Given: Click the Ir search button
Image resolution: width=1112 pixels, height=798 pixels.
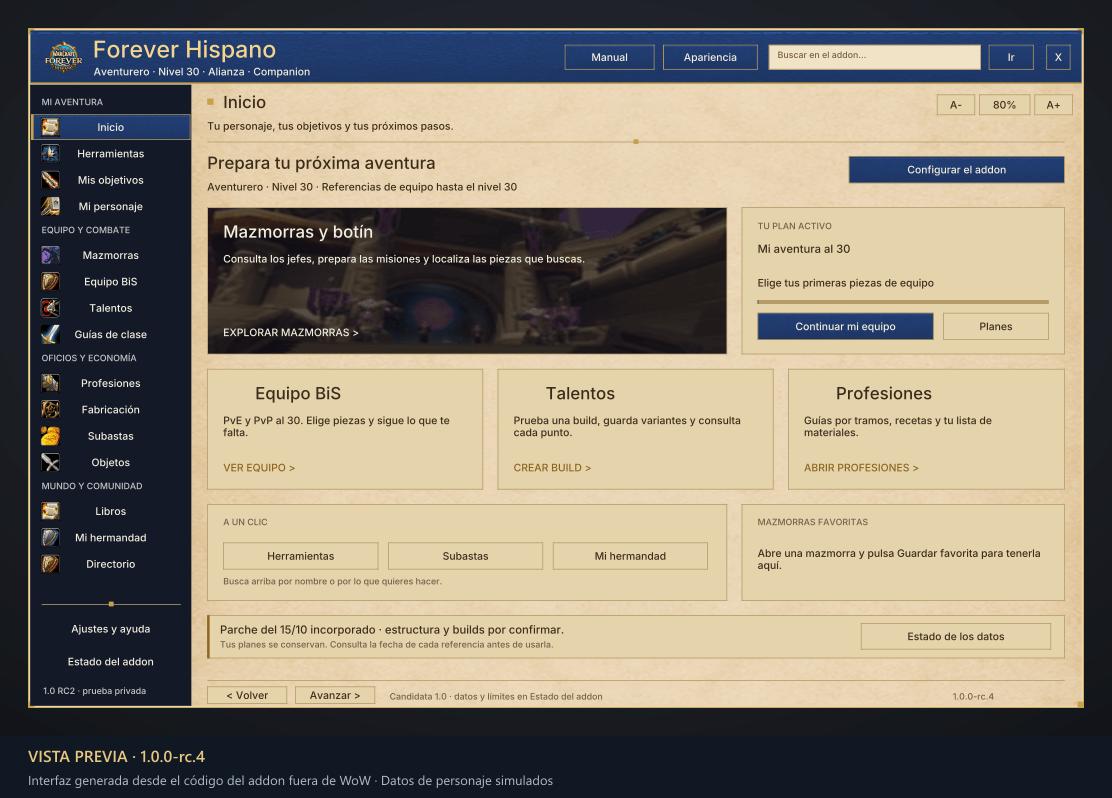Looking at the screenshot, I should coord(1011,57).
